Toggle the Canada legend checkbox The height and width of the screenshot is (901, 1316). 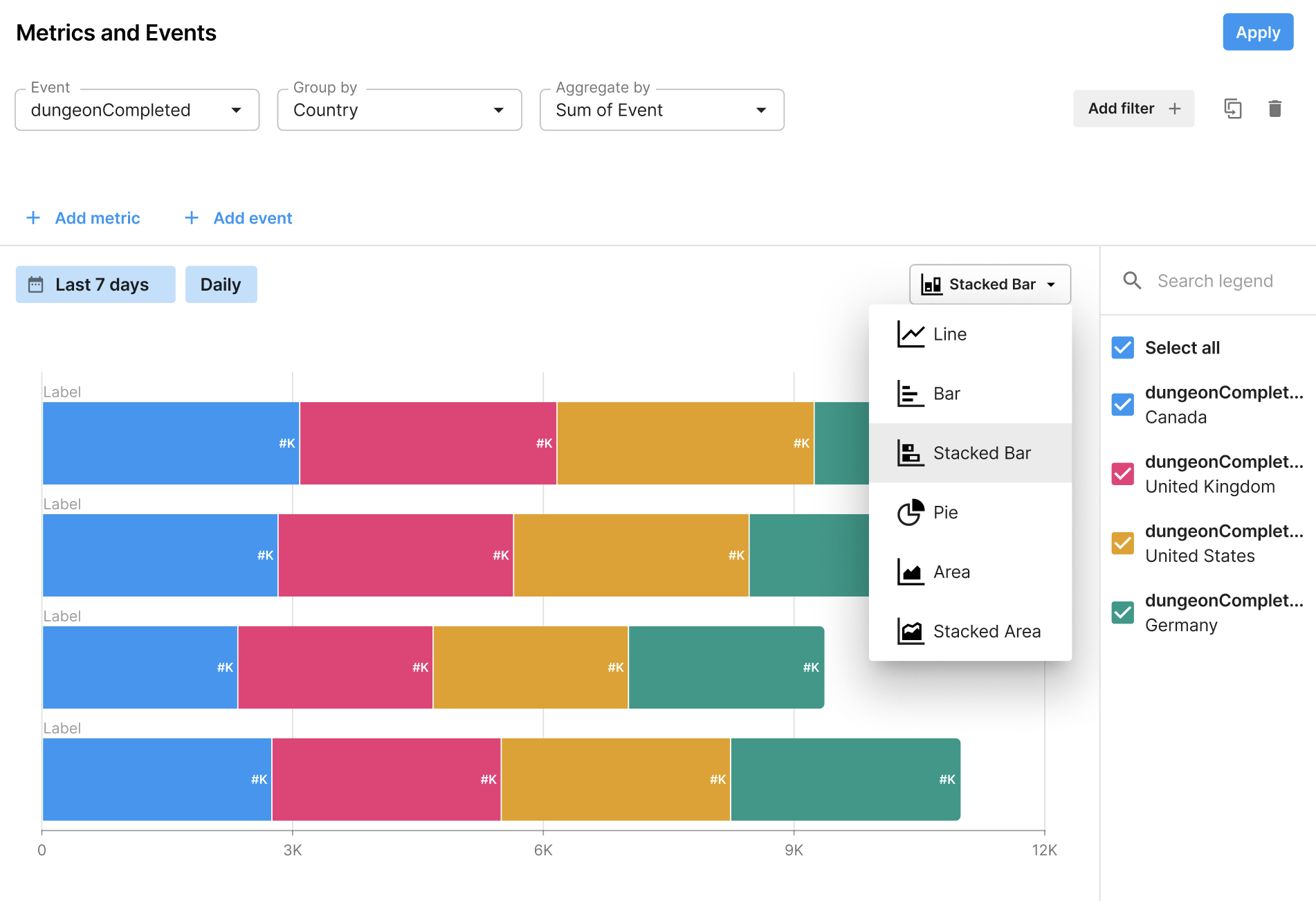1122,404
